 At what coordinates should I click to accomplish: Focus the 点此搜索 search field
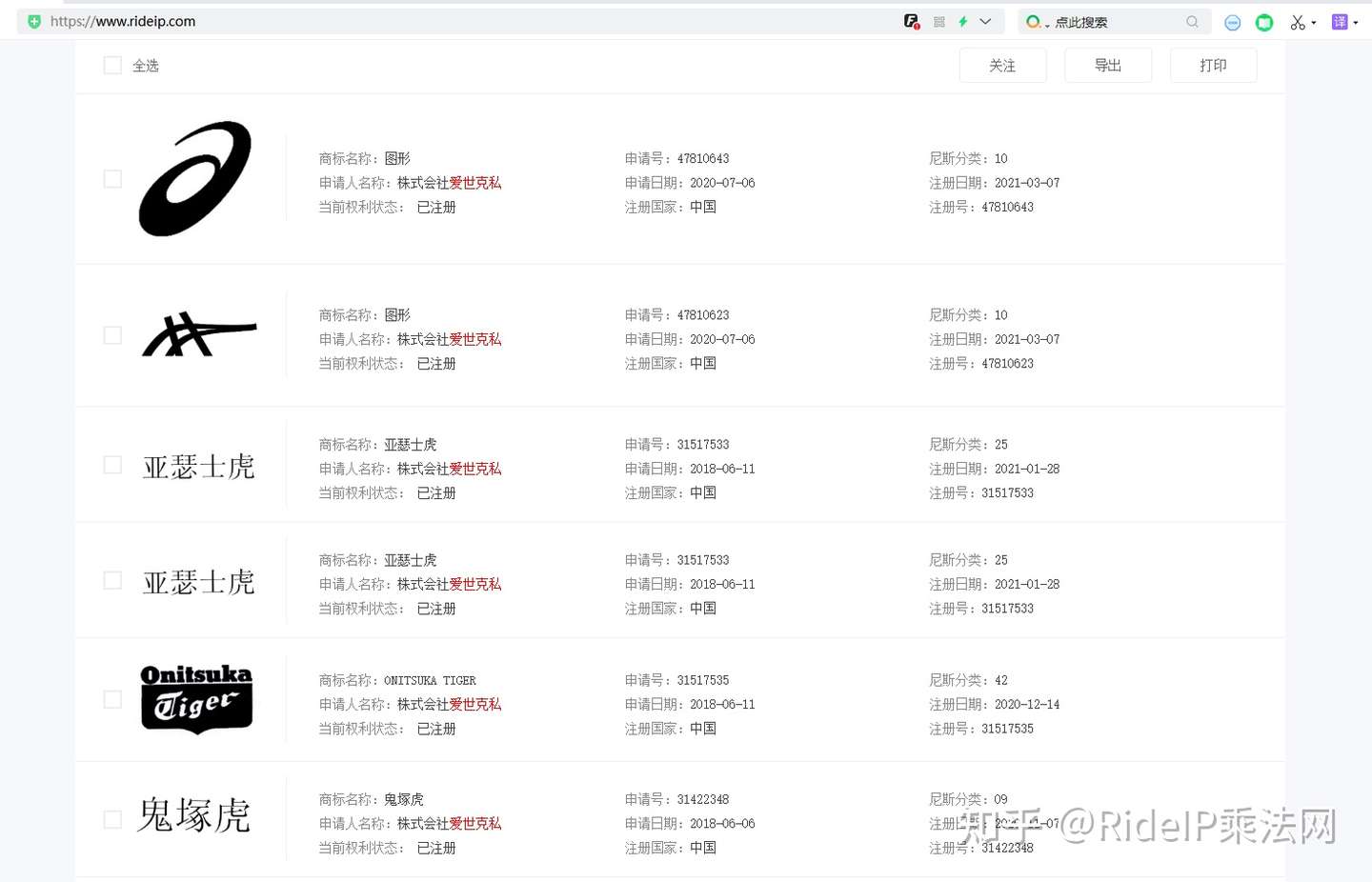(1117, 22)
